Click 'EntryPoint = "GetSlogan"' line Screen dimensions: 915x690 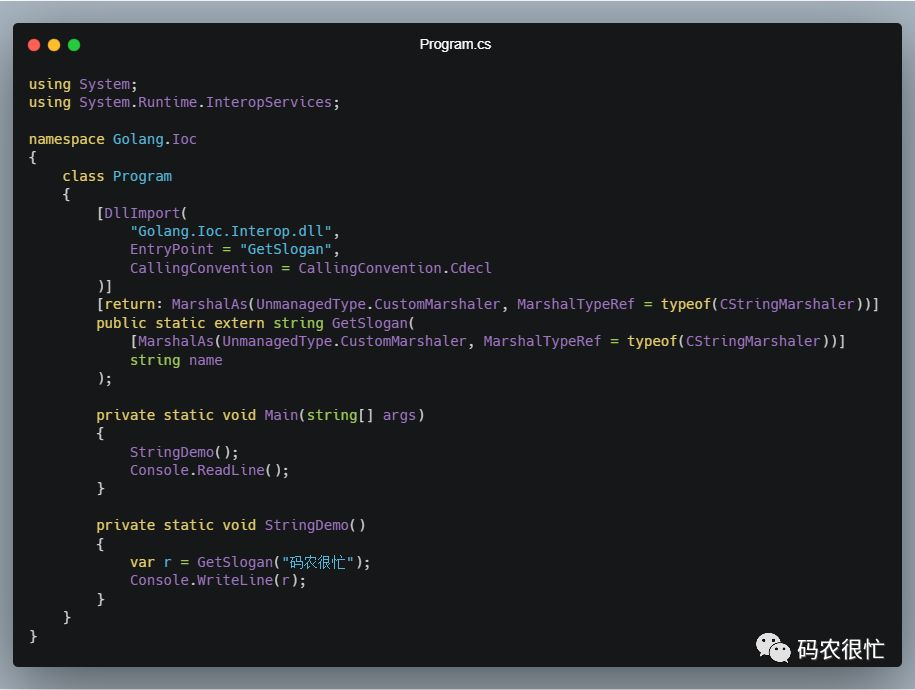235,249
